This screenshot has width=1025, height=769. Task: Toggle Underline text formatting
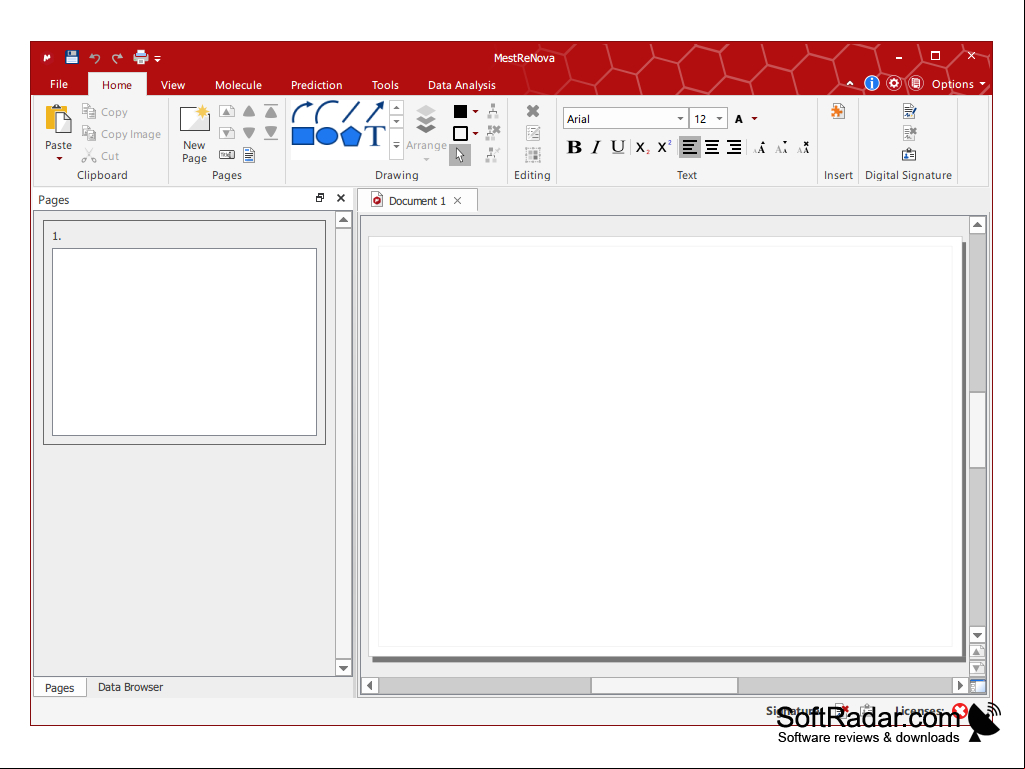(618, 147)
